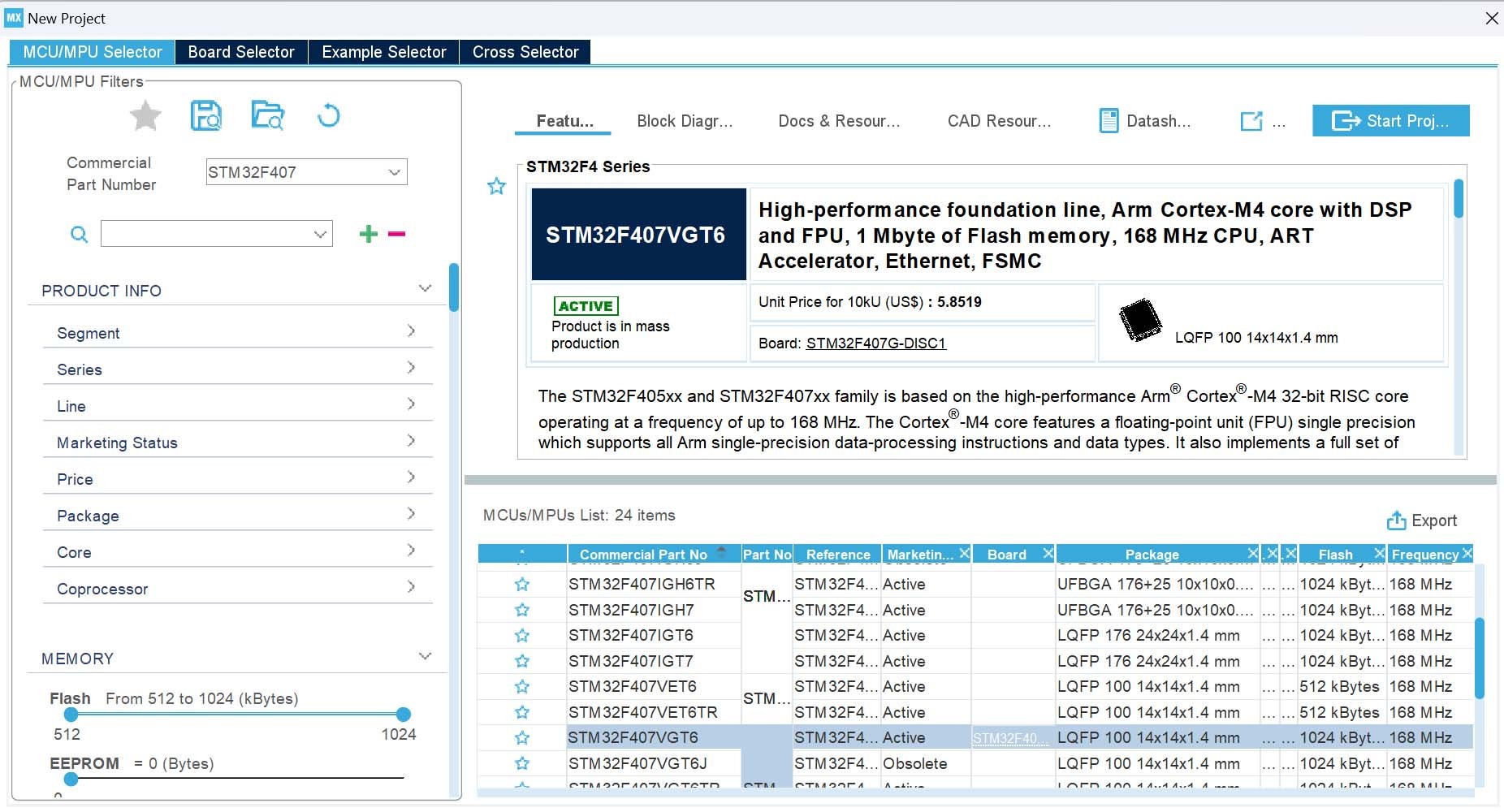The height and width of the screenshot is (812, 1504).
Task: Expand the Core filter
Action: coord(237,552)
